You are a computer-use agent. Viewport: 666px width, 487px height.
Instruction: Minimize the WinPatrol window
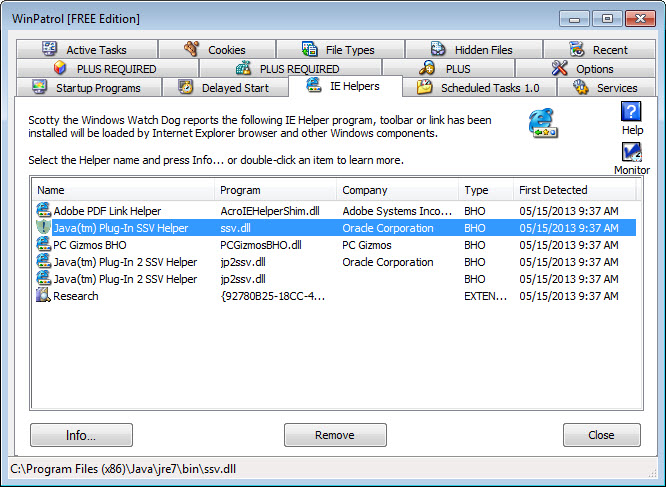click(x=574, y=19)
